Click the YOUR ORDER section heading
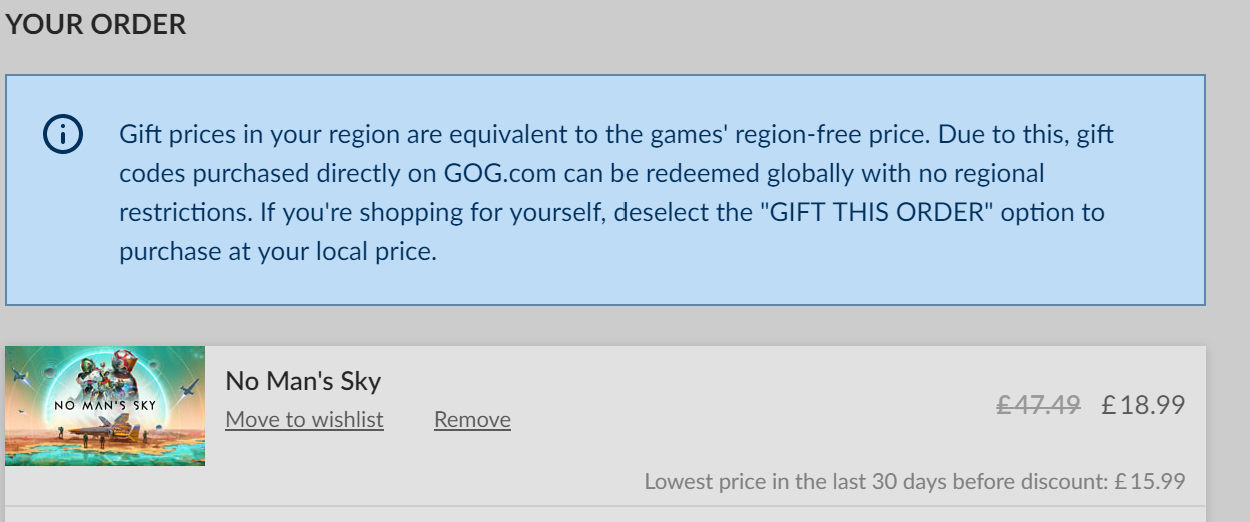1250x522 pixels. tap(96, 25)
